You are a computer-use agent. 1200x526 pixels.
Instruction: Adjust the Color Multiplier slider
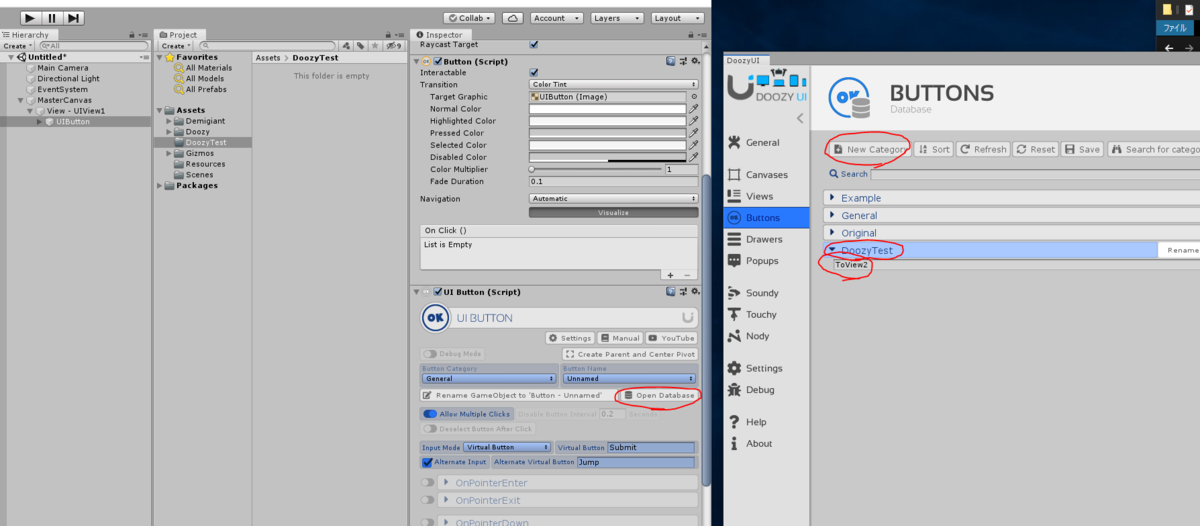595,169
